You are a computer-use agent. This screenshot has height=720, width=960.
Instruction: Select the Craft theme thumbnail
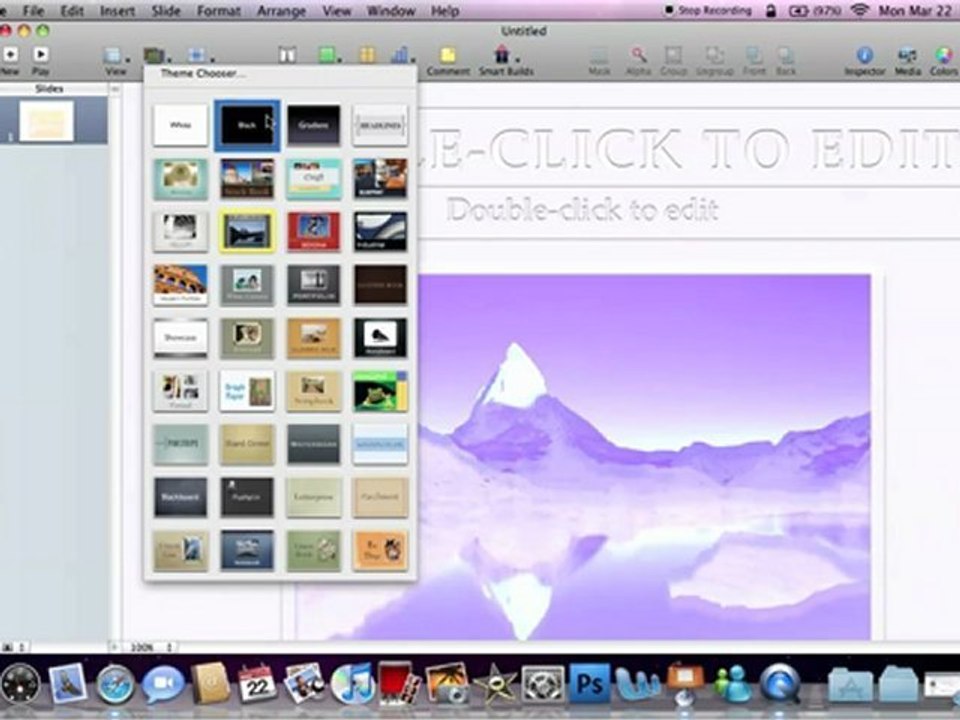pyautogui.click(x=313, y=178)
